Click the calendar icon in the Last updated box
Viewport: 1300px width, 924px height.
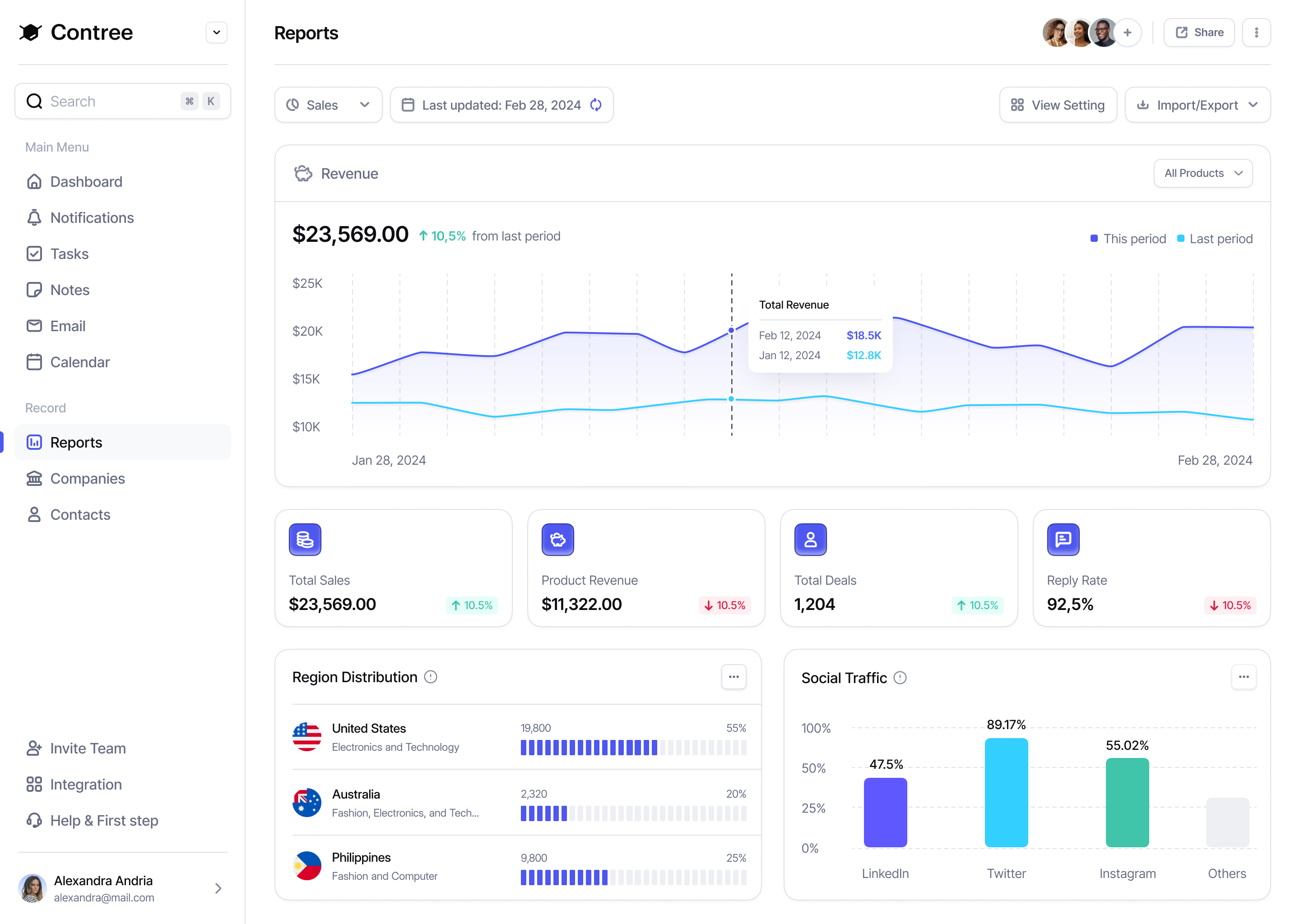tap(408, 105)
